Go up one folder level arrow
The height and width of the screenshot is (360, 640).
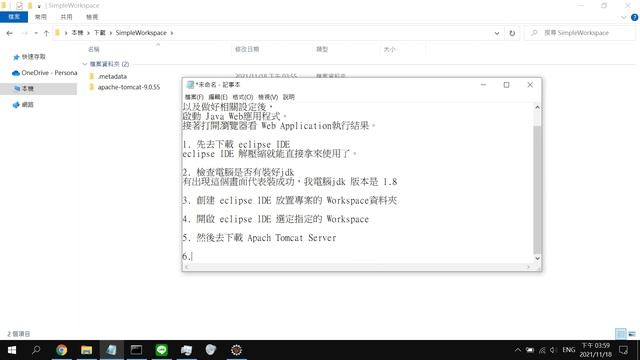click(x=46, y=33)
